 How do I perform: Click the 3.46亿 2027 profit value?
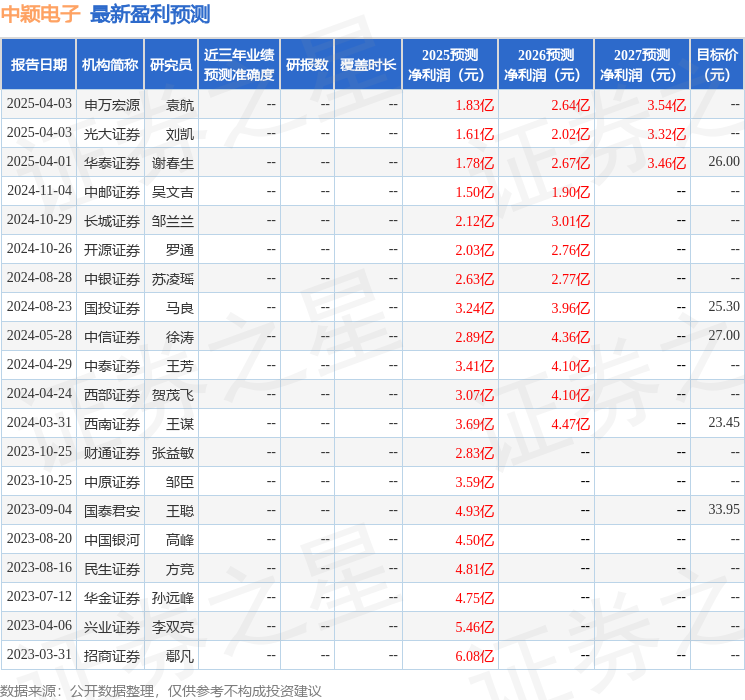667,163
